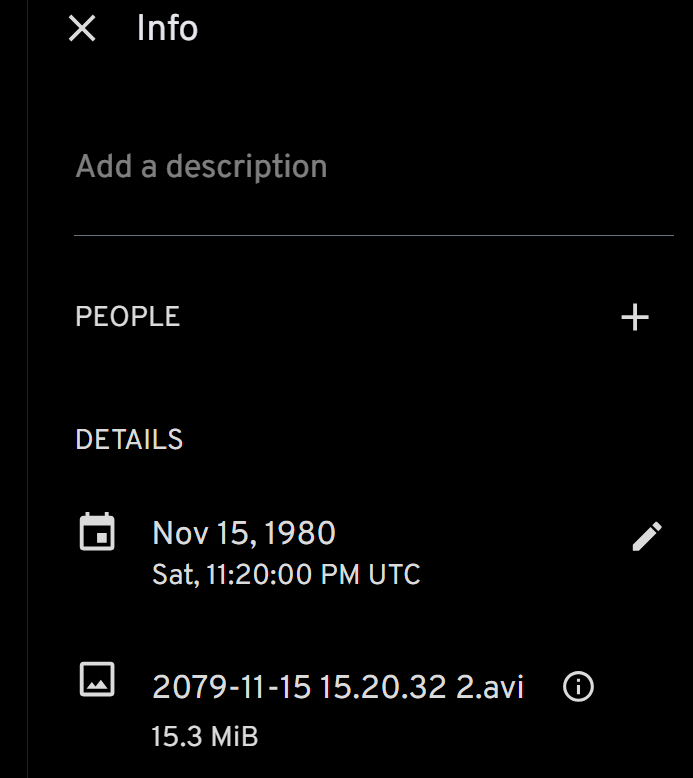Edit date with the pencil icon
Viewport: 693px width, 778px height.
click(x=646, y=537)
